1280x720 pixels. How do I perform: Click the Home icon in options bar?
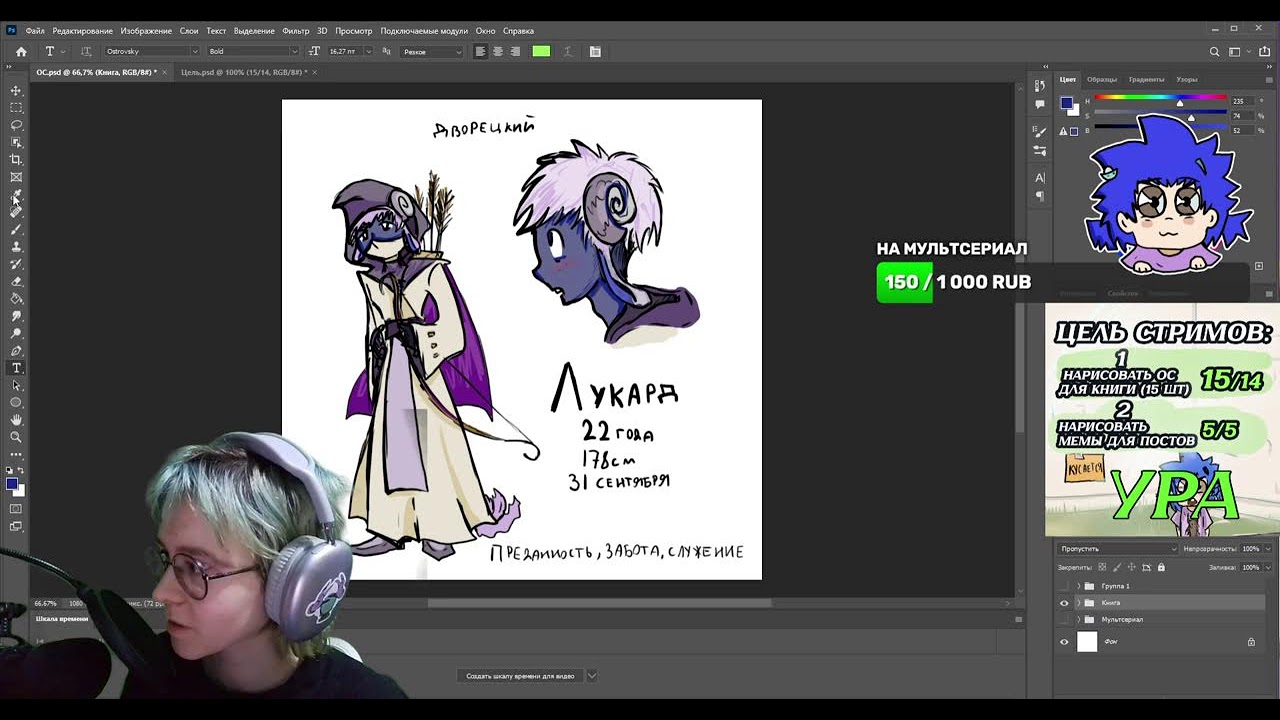click(x=21, y=51)
